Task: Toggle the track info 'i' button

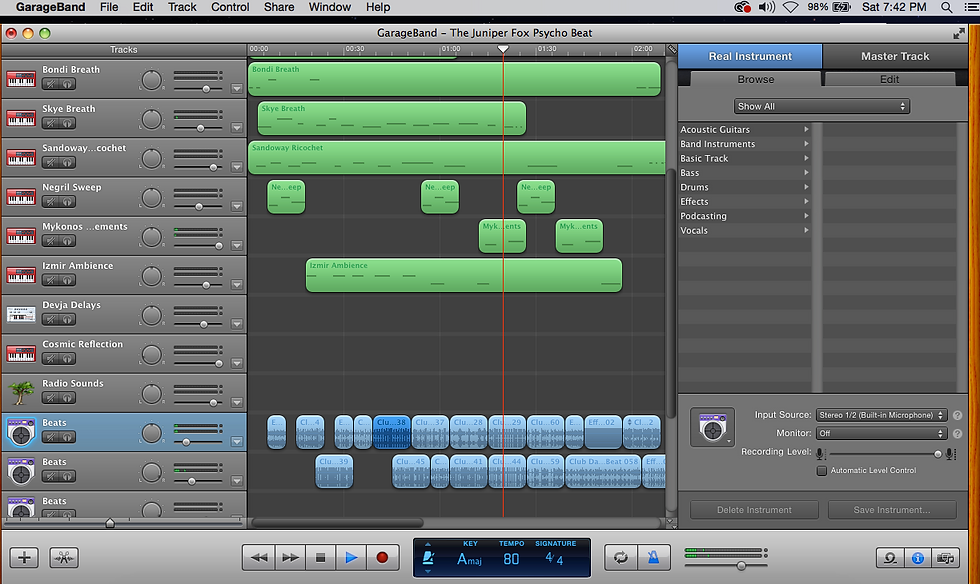Action: tap(918, 558)
